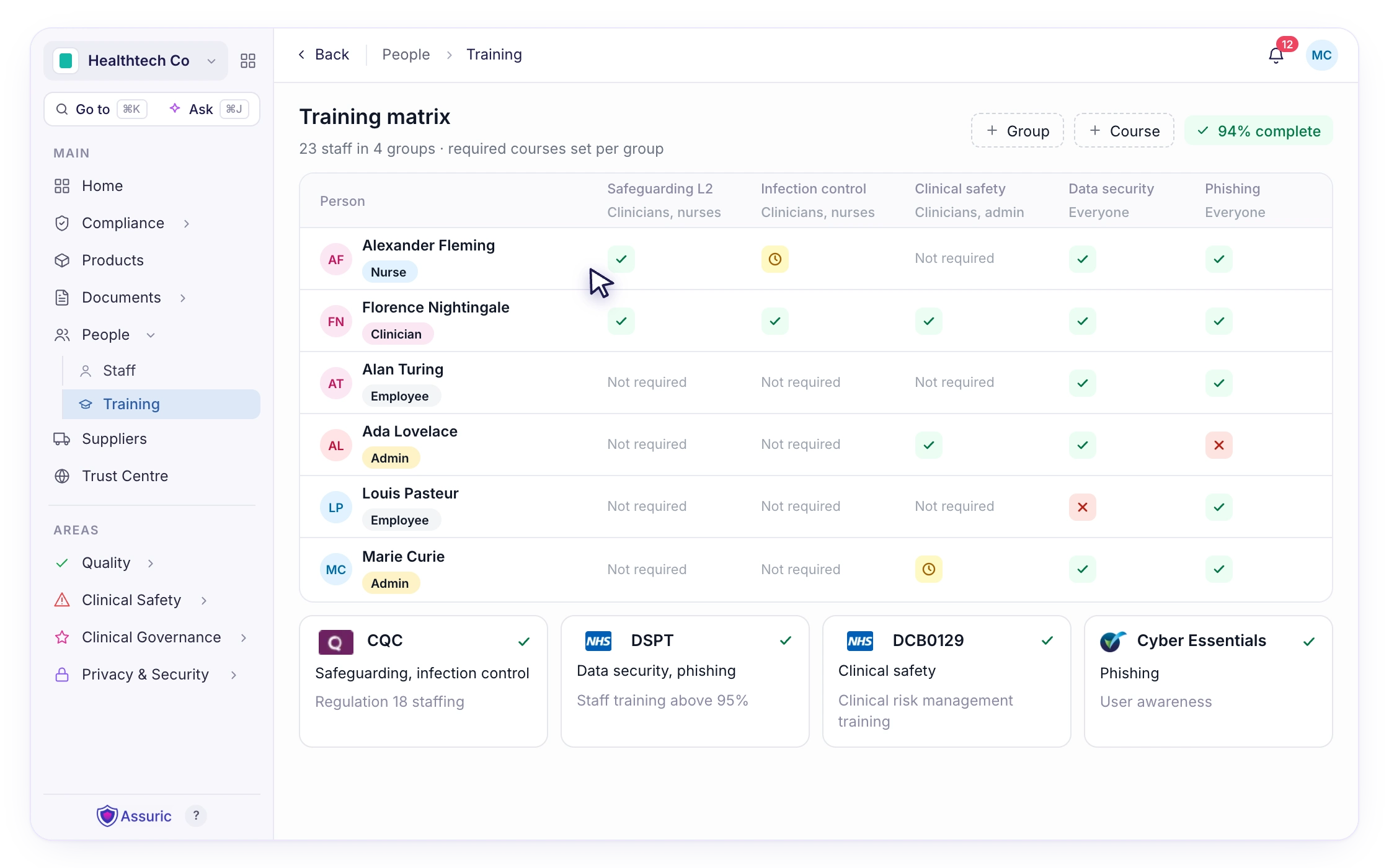Click the Cyber Essentials logo
This screenshot has height=868, width=1389.
pos(1113,641)
